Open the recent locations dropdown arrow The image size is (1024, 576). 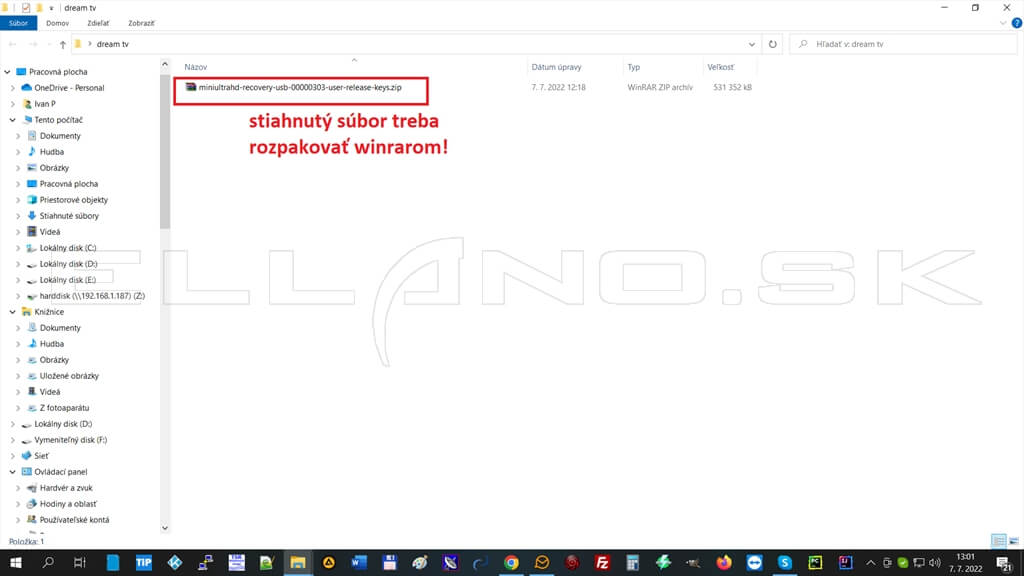click(x=49, y=44)
